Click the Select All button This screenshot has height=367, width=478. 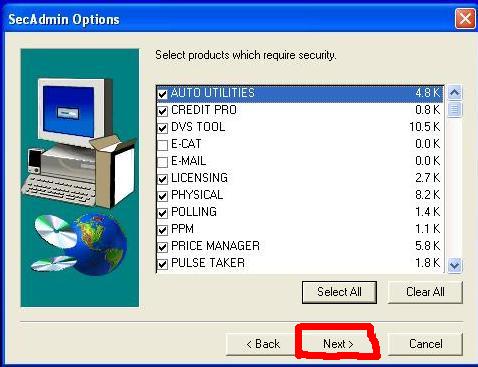click(x=339, y=292)
